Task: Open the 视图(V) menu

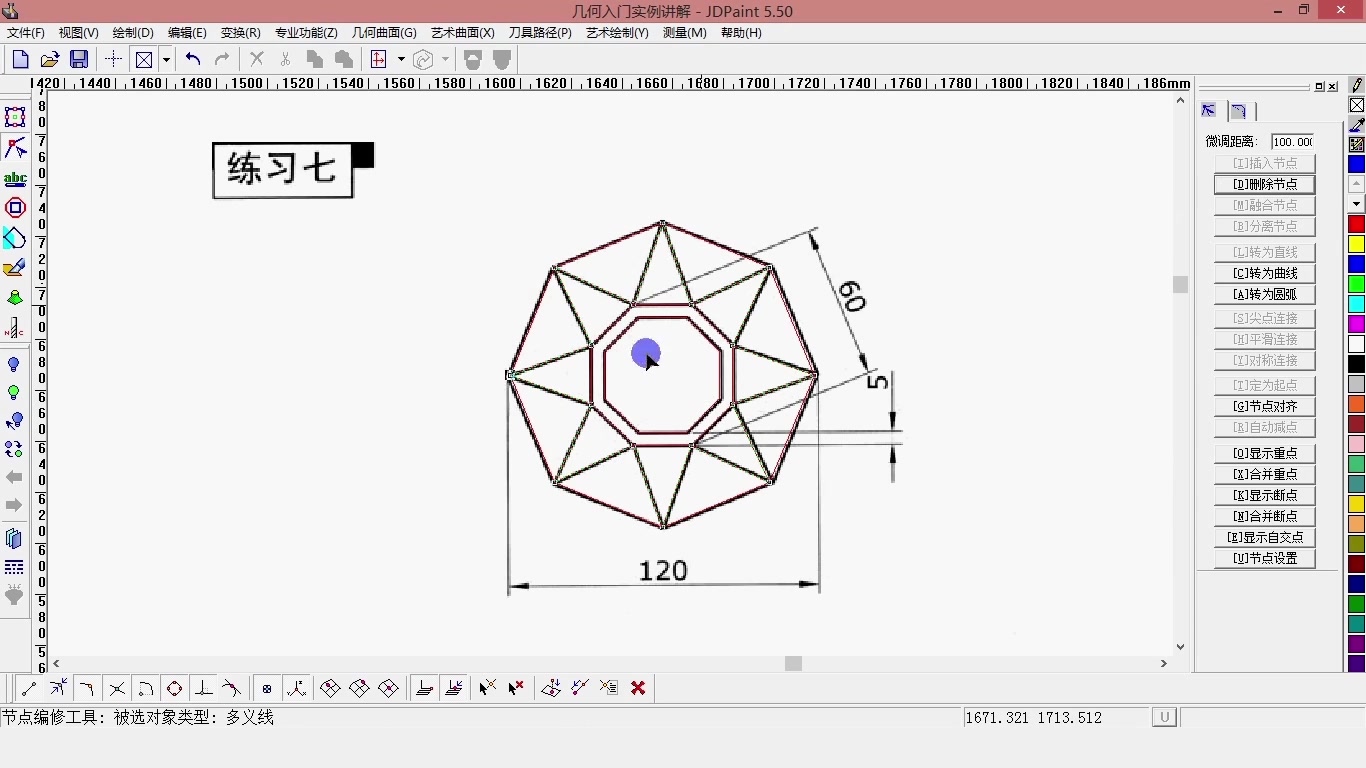Action: (x=79, y=33)
